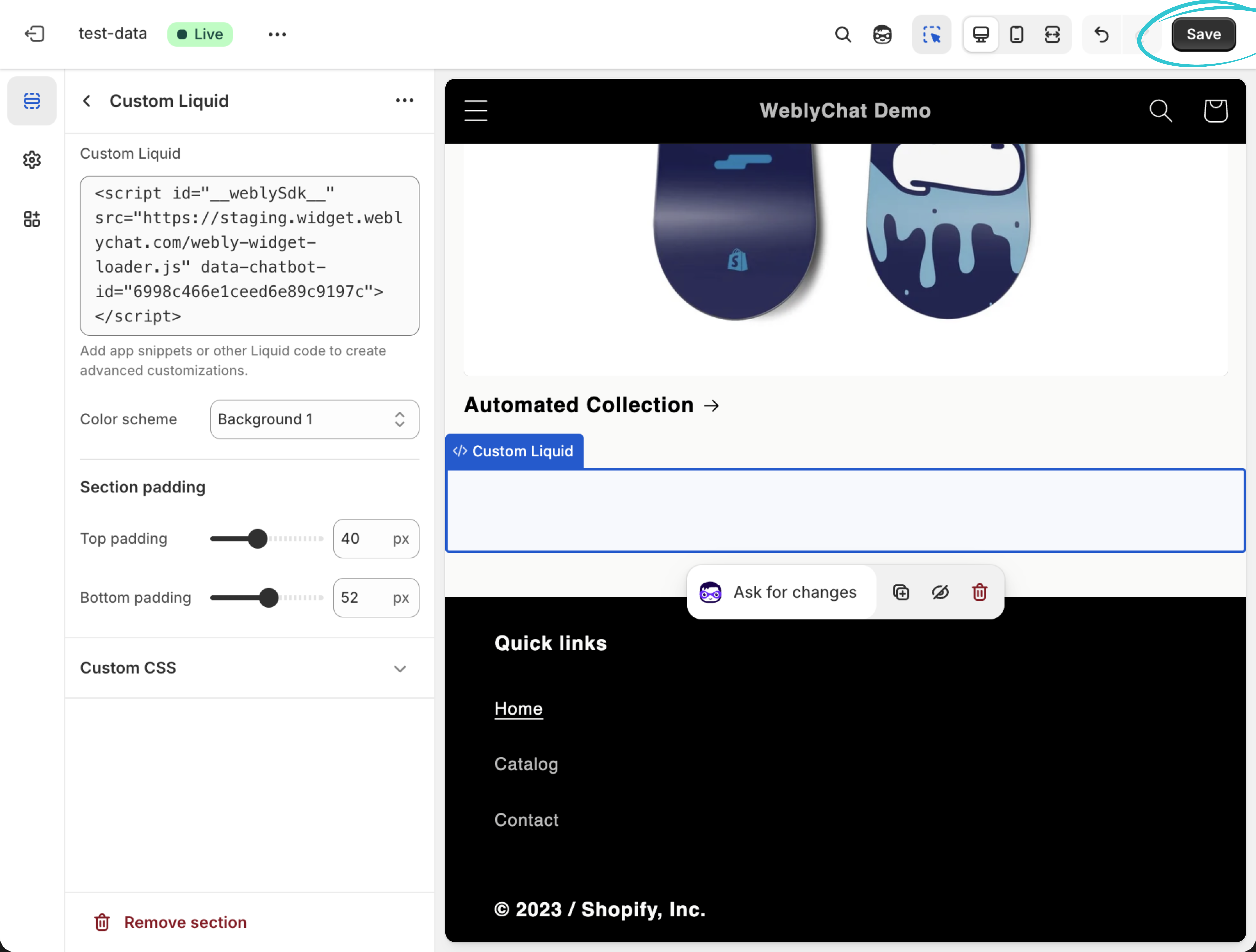Open the Color scheme dropdown
This screenshot has height=952, width=1256.
point(314,419)
